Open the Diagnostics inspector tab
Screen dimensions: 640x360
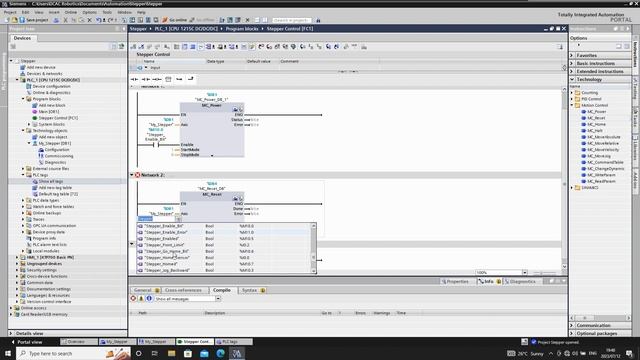click(520, 282)
